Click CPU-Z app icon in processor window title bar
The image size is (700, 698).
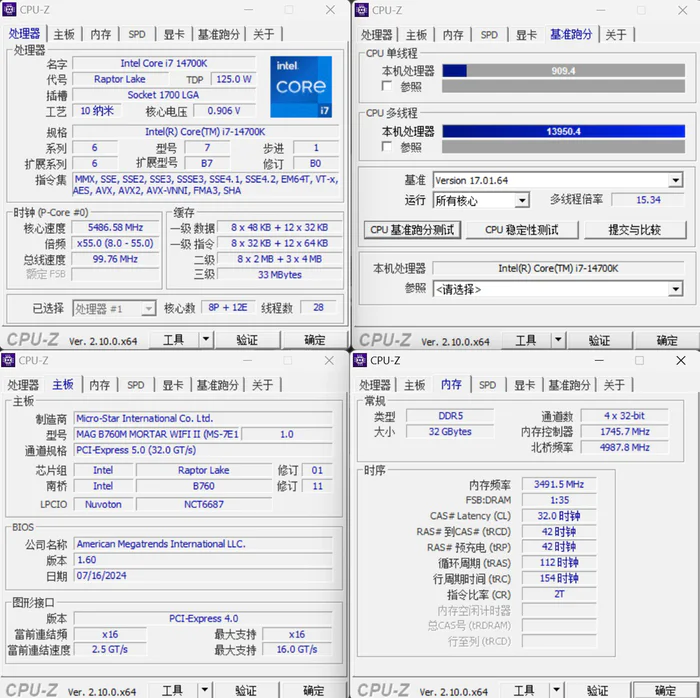coord(9,9)
